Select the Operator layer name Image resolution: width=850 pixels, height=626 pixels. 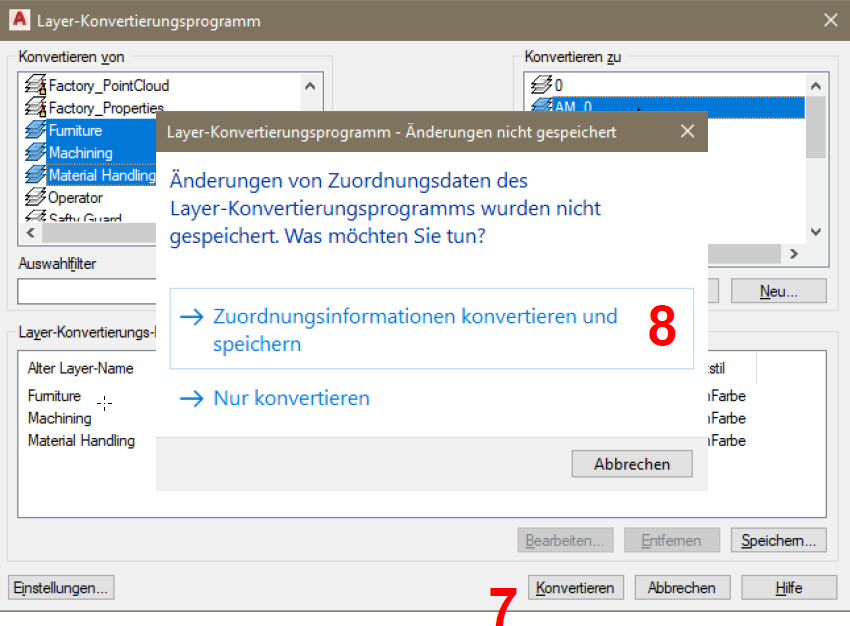coord(75,198)
